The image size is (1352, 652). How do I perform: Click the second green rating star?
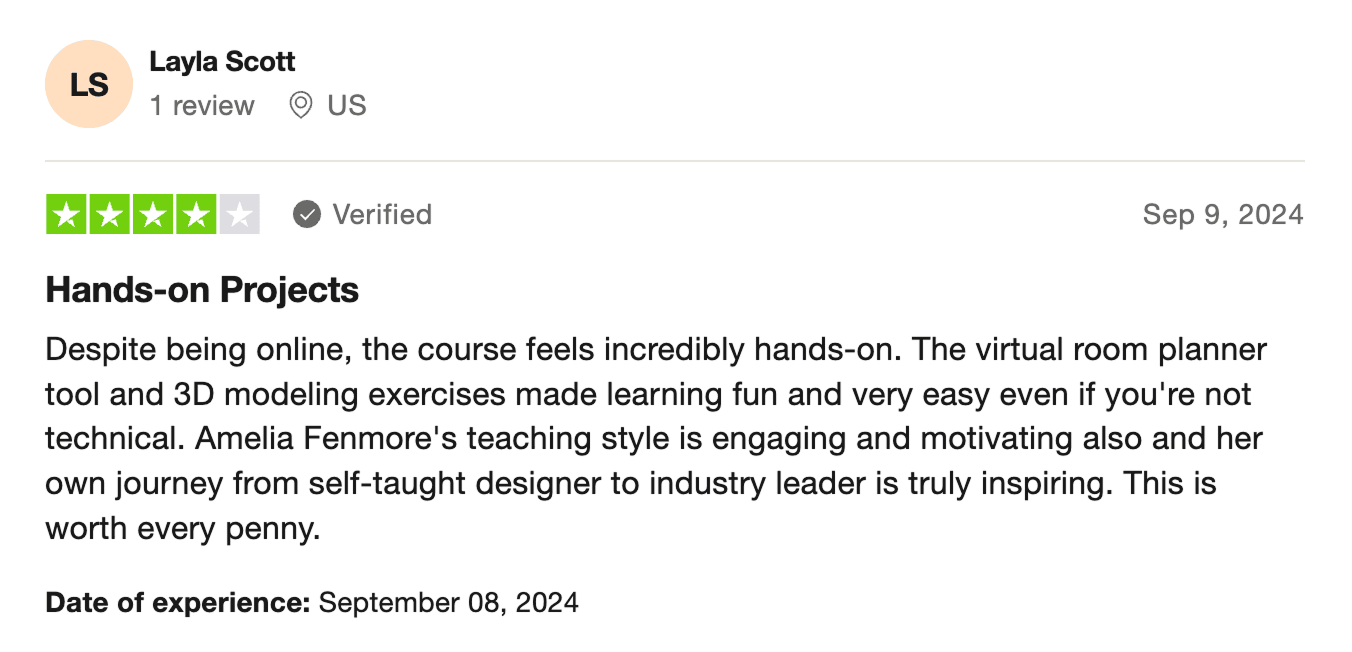(110, 214)
